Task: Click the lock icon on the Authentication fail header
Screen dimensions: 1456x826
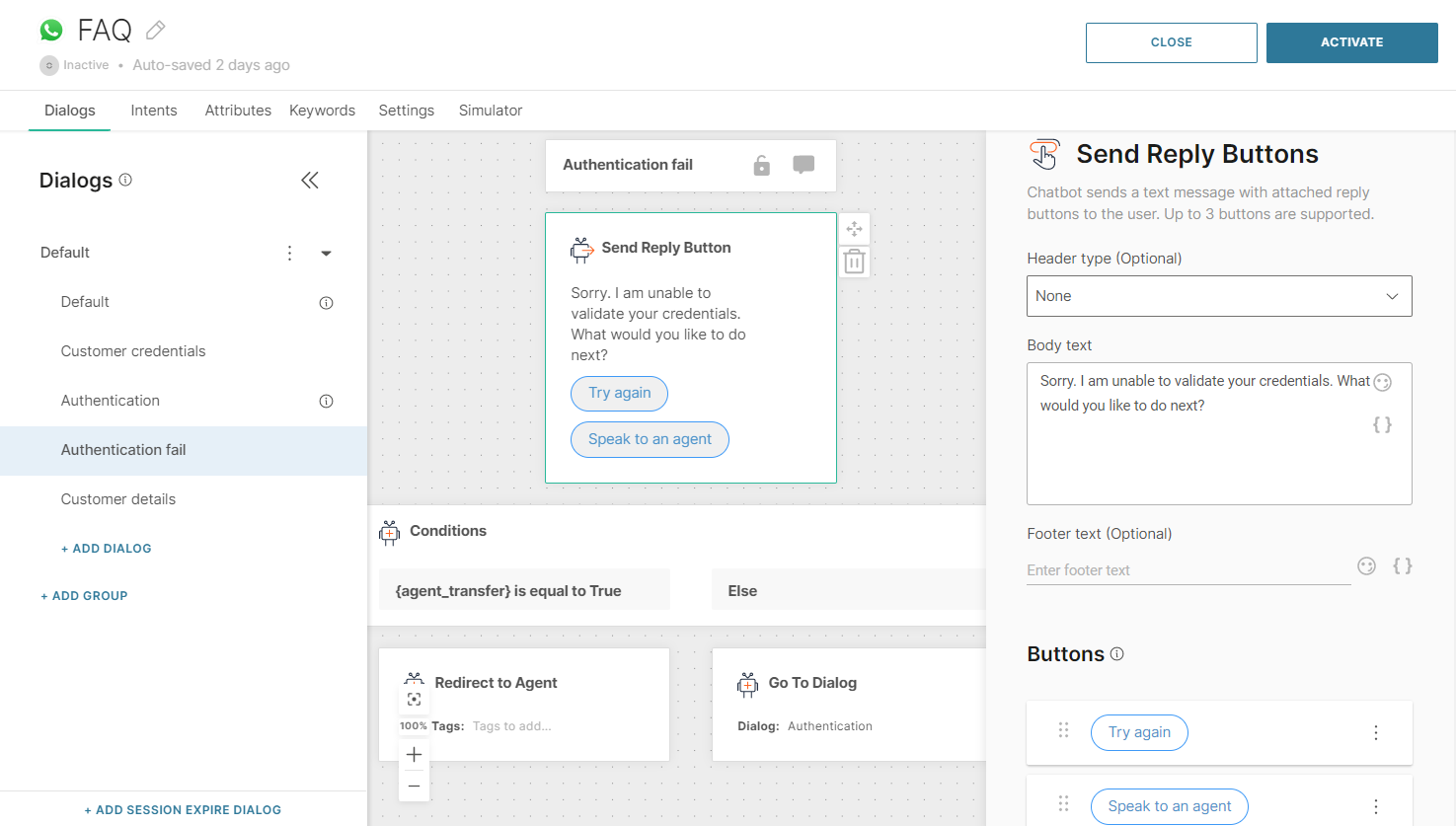Action: pos(761,165)
